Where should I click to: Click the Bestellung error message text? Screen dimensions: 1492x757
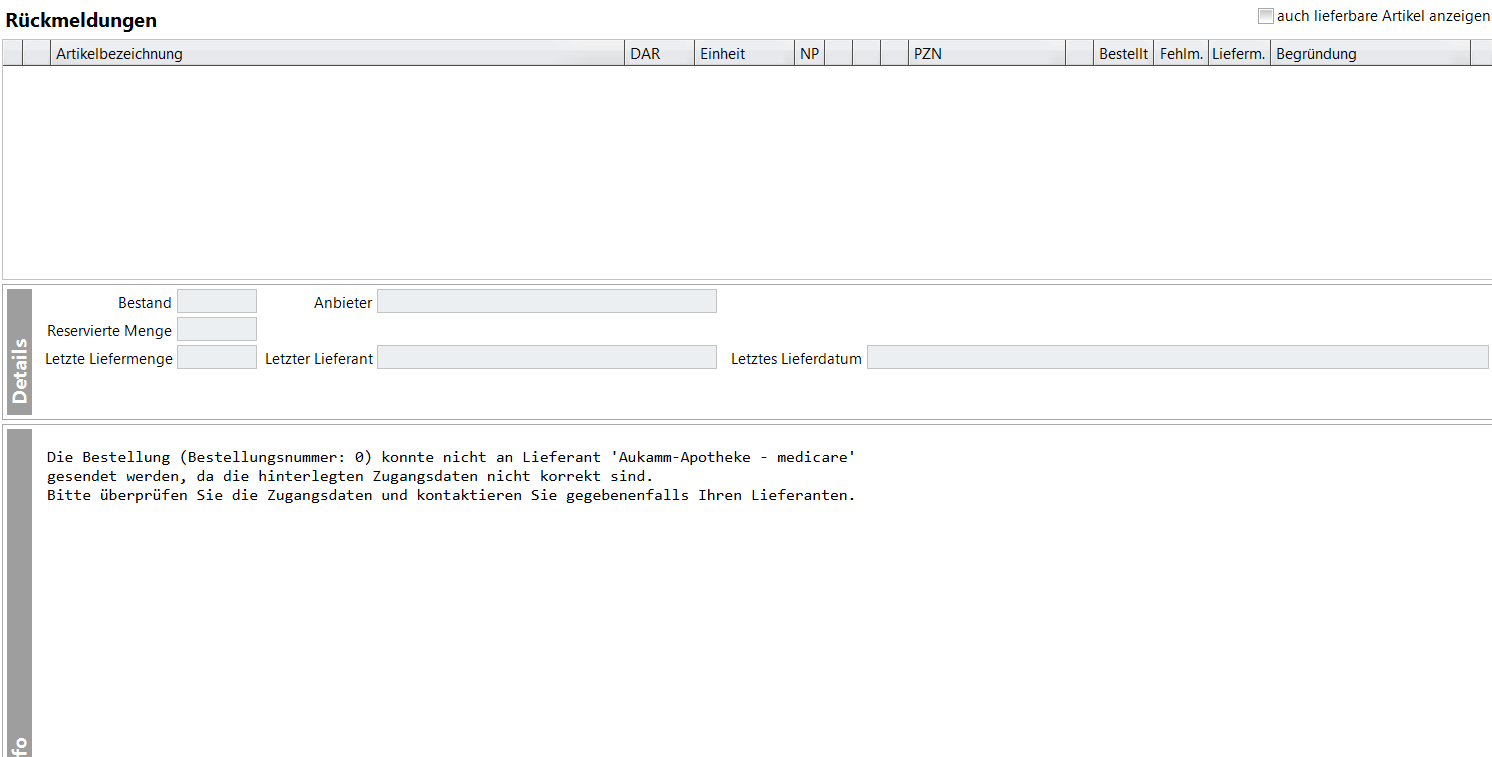(450, 476)
